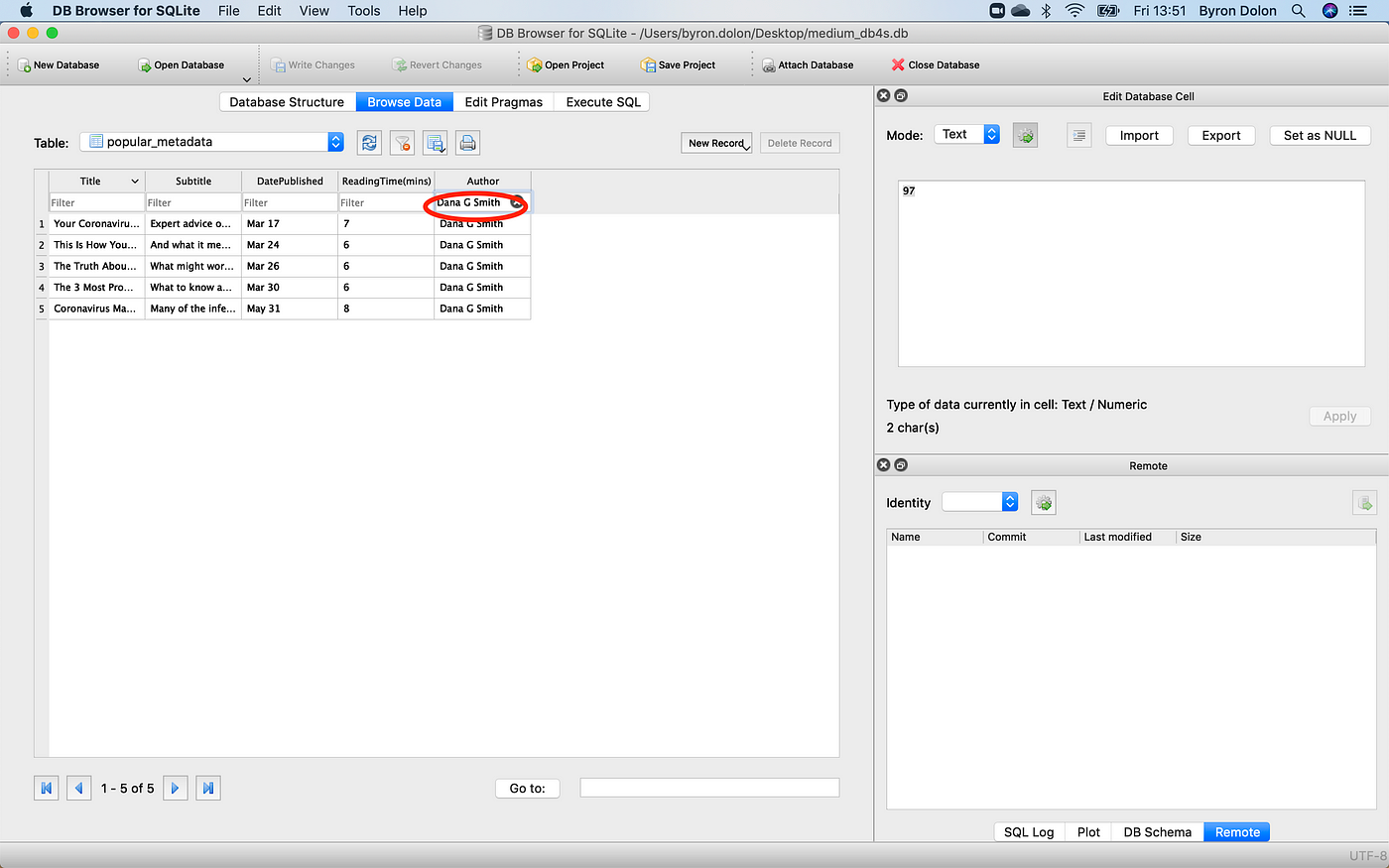1389x868 pixels.
Task: Click the Open Project toolbar button
Action: (x=566, y=65)
